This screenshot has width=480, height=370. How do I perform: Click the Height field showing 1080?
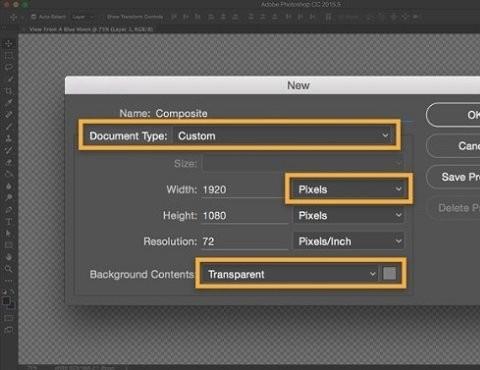pyautogui.click(x=244, y=216)
